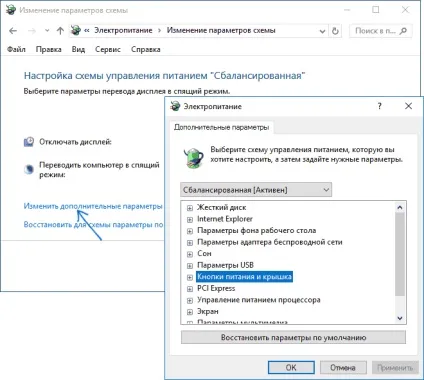Open the Справка menu

pos(146,49)
